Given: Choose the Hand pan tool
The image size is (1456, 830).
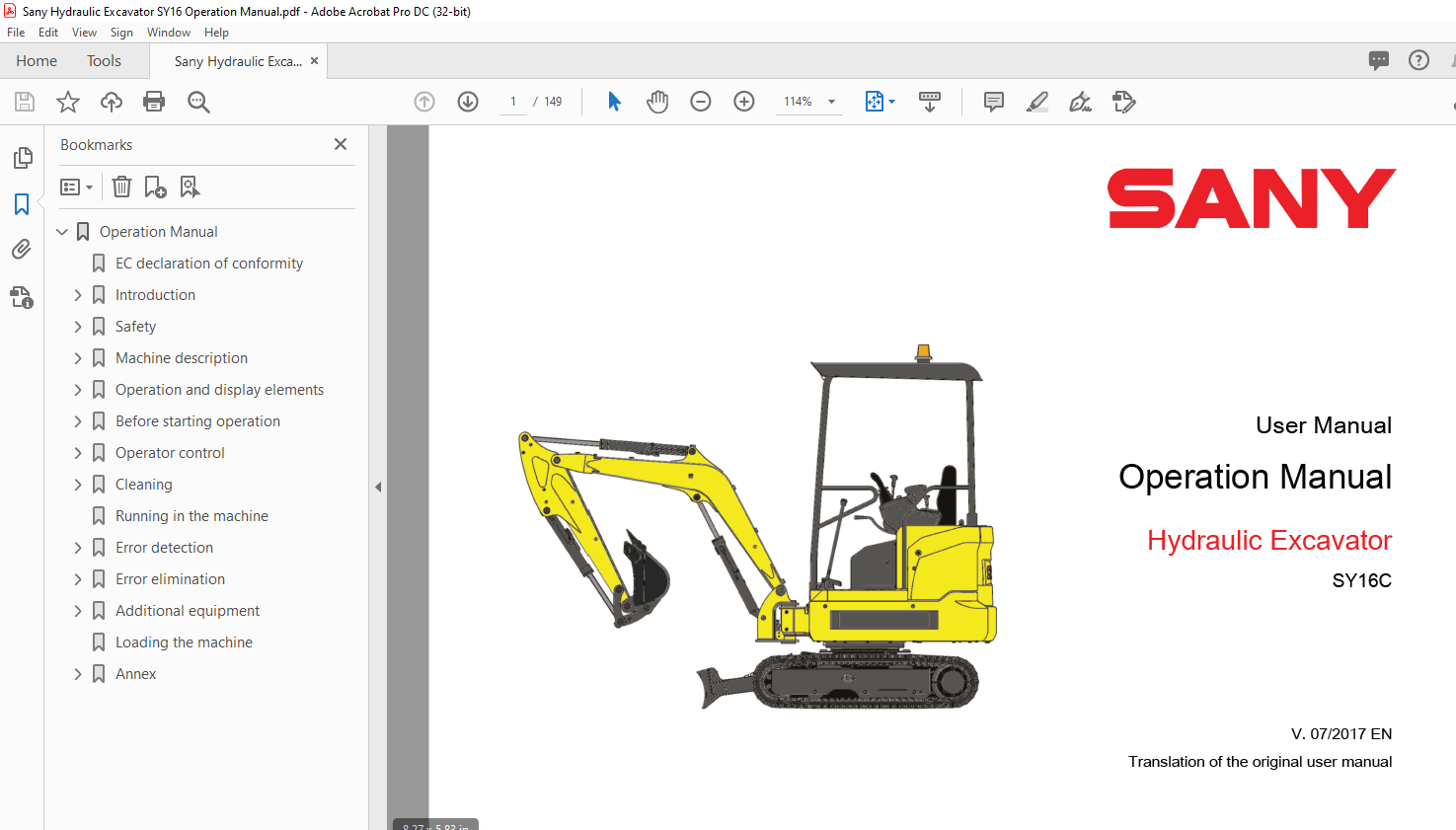Looking at the screenshot, I should tap(657, 102).
